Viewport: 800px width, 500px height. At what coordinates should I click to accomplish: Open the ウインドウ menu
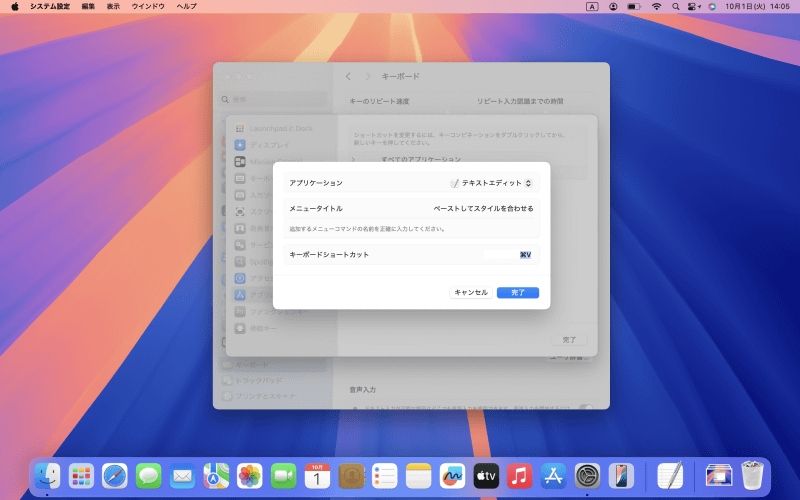tap(148, 7)
